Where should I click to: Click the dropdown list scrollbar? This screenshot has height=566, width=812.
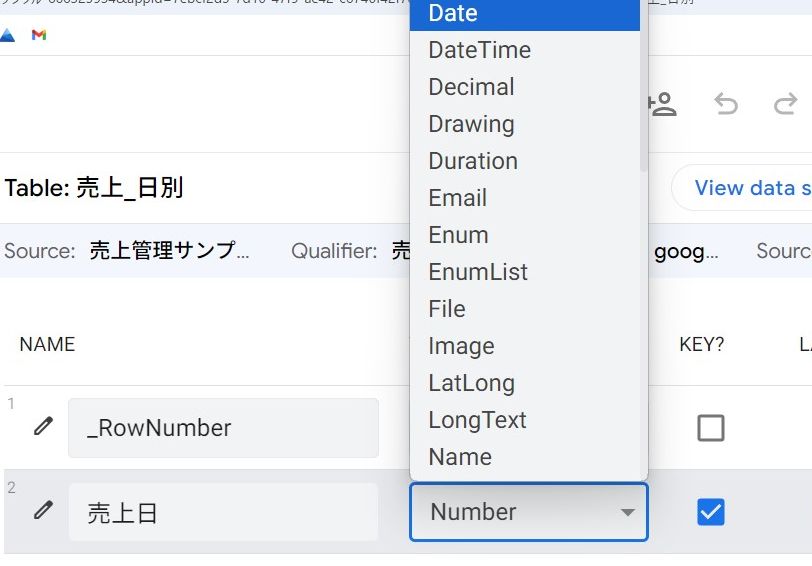pos(643,100)
